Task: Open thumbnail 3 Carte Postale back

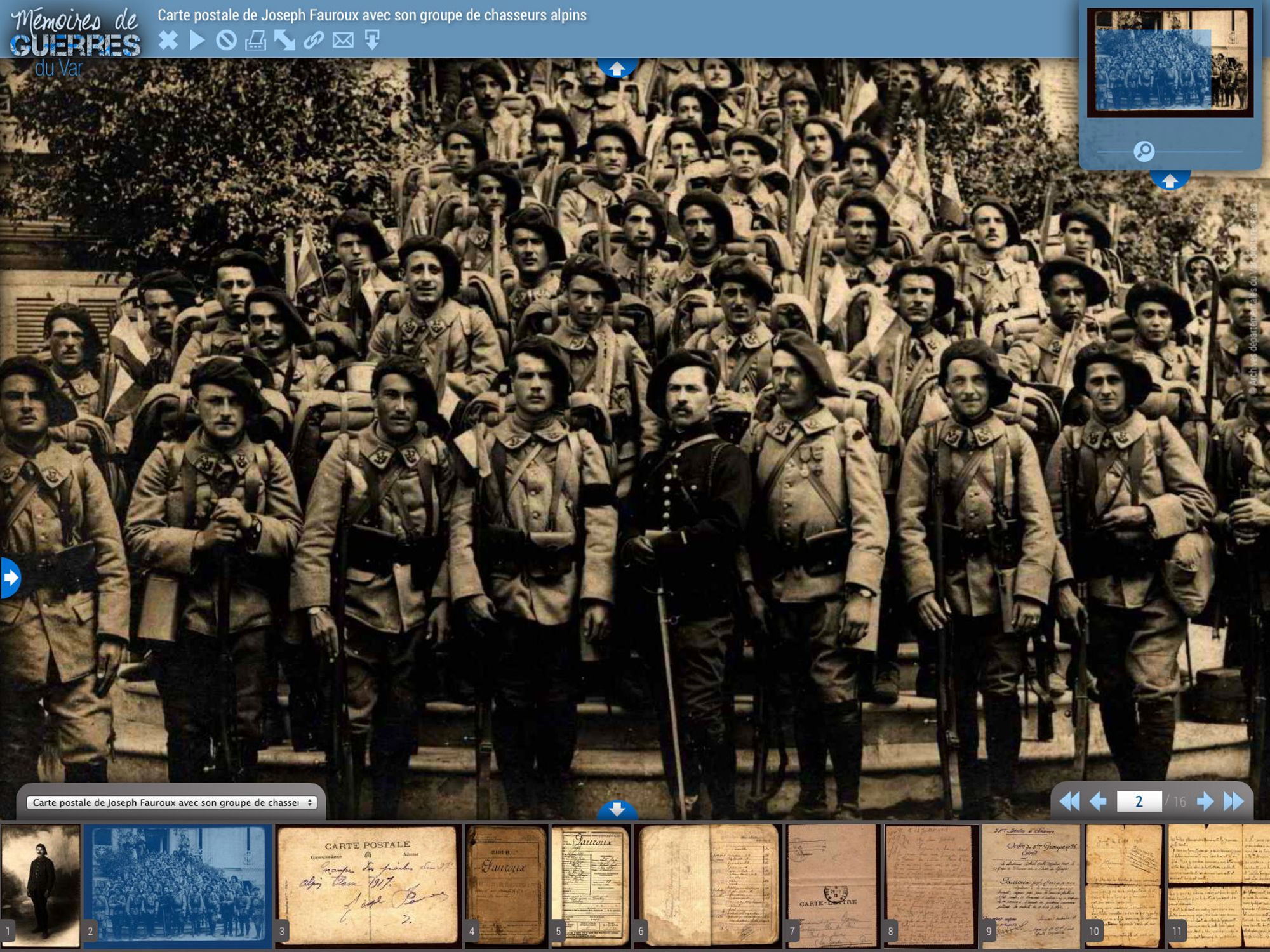Action: click(x=368, y=885)
